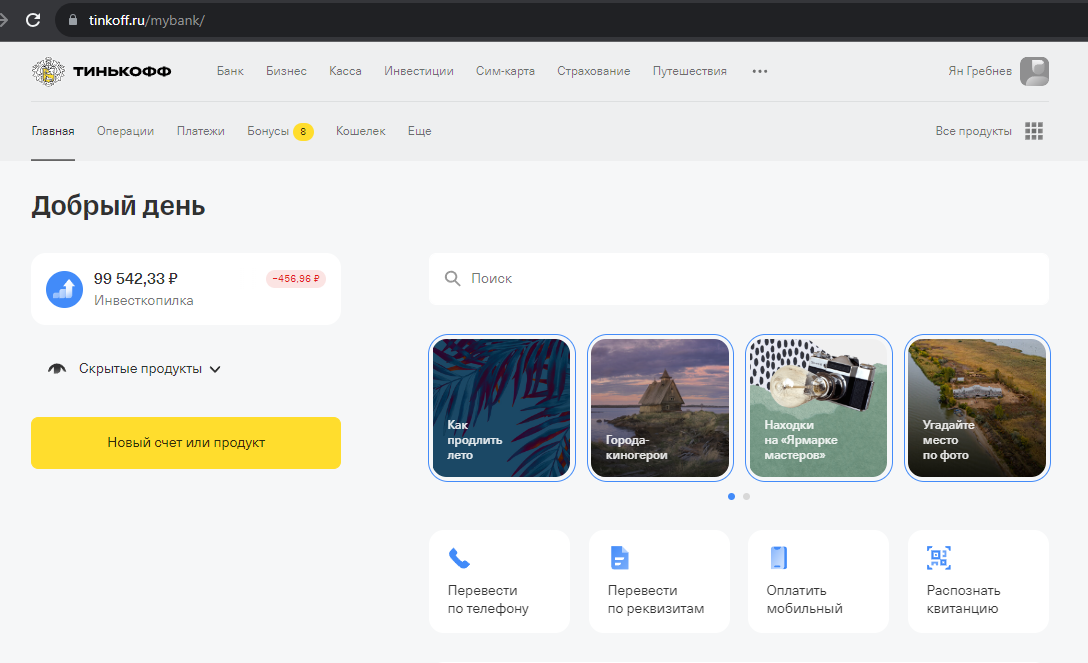This screenshot has height=663, width=1088.
Task: Click the Распознать квитанцию card label
Action: pos(963,599)
